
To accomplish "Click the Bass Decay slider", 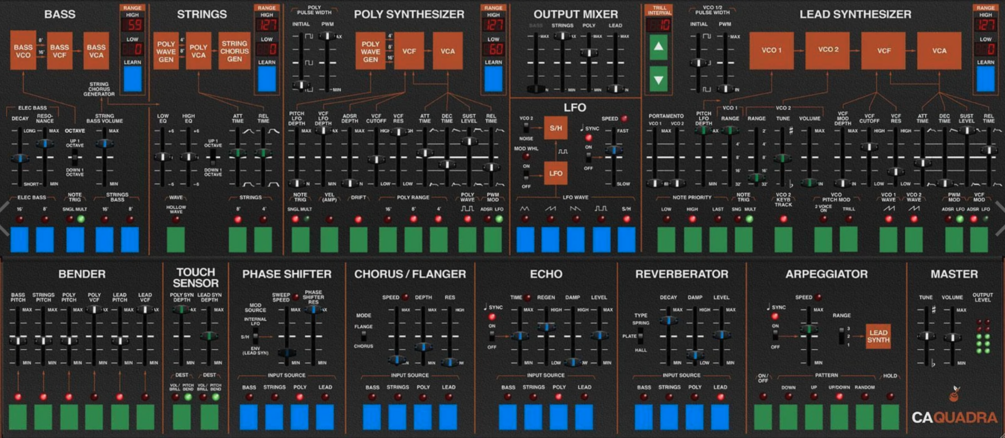I will coord(19,157).
